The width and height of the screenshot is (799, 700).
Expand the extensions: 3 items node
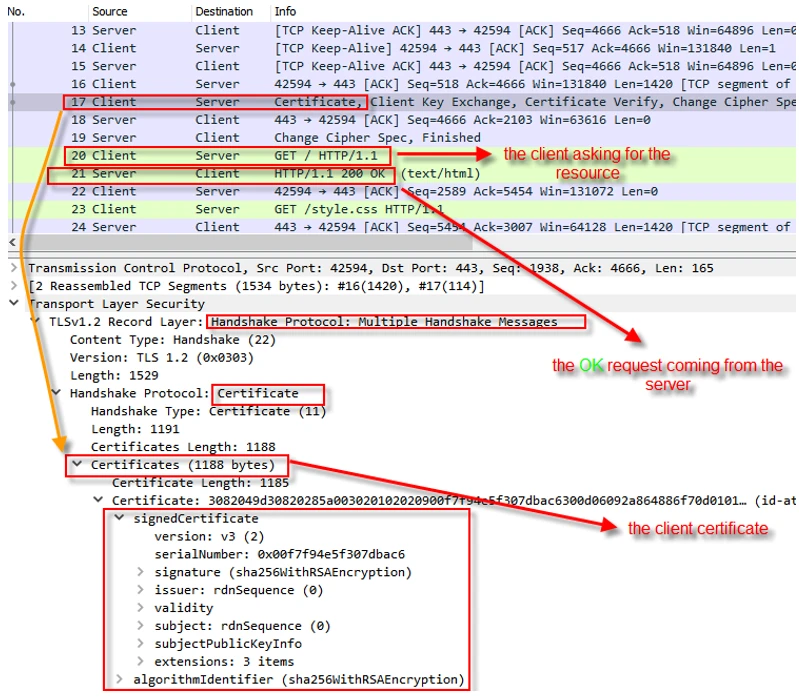[140, 662]
